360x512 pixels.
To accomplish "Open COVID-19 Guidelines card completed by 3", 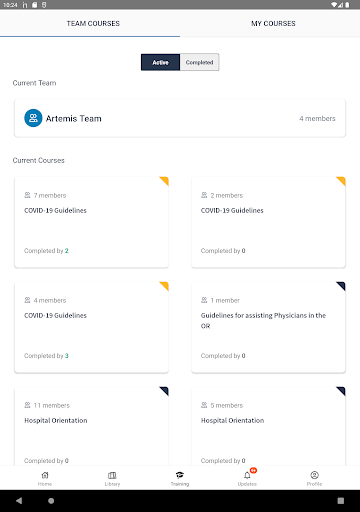I will [x=91, y=327].
